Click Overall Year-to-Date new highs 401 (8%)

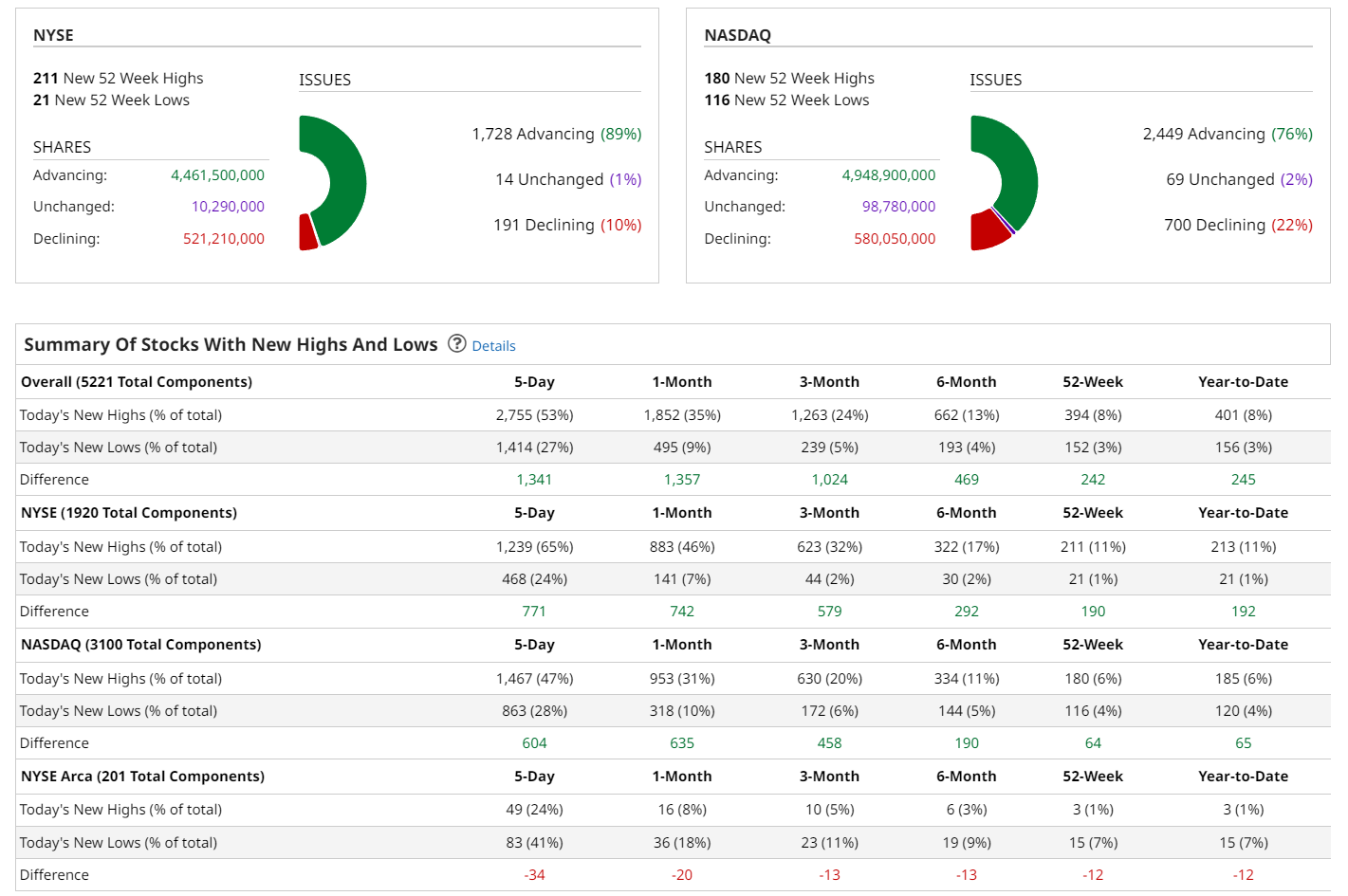pos(1244,415)
